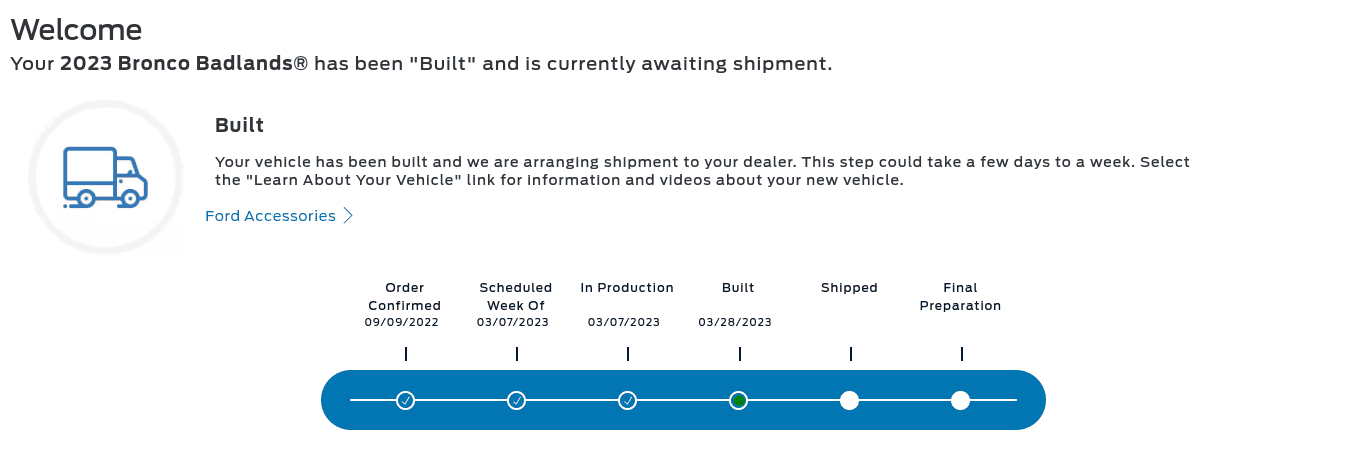1359x456 pixels.
Task: Click the white Shipped step circle
Action: pyautogui.click(x=849, y=400)
